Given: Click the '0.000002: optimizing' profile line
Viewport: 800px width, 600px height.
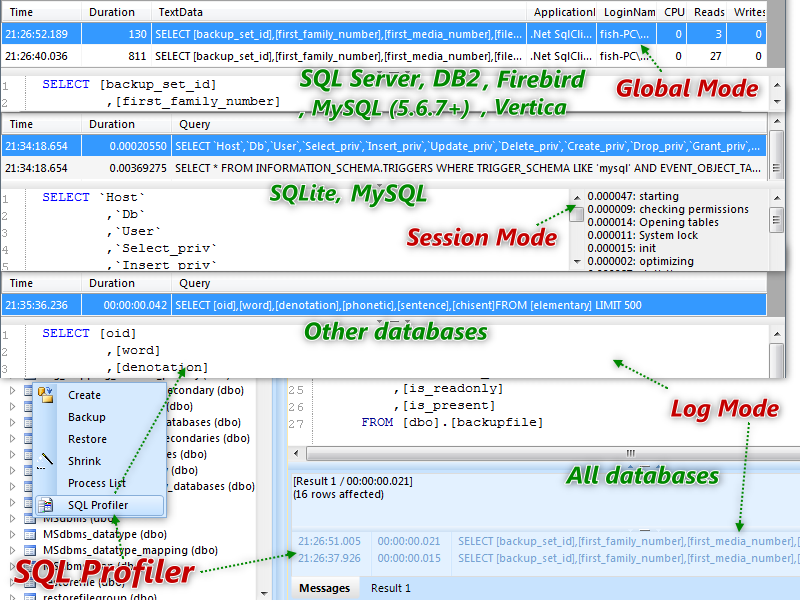Looking at the screenshot, I should 640,261.
